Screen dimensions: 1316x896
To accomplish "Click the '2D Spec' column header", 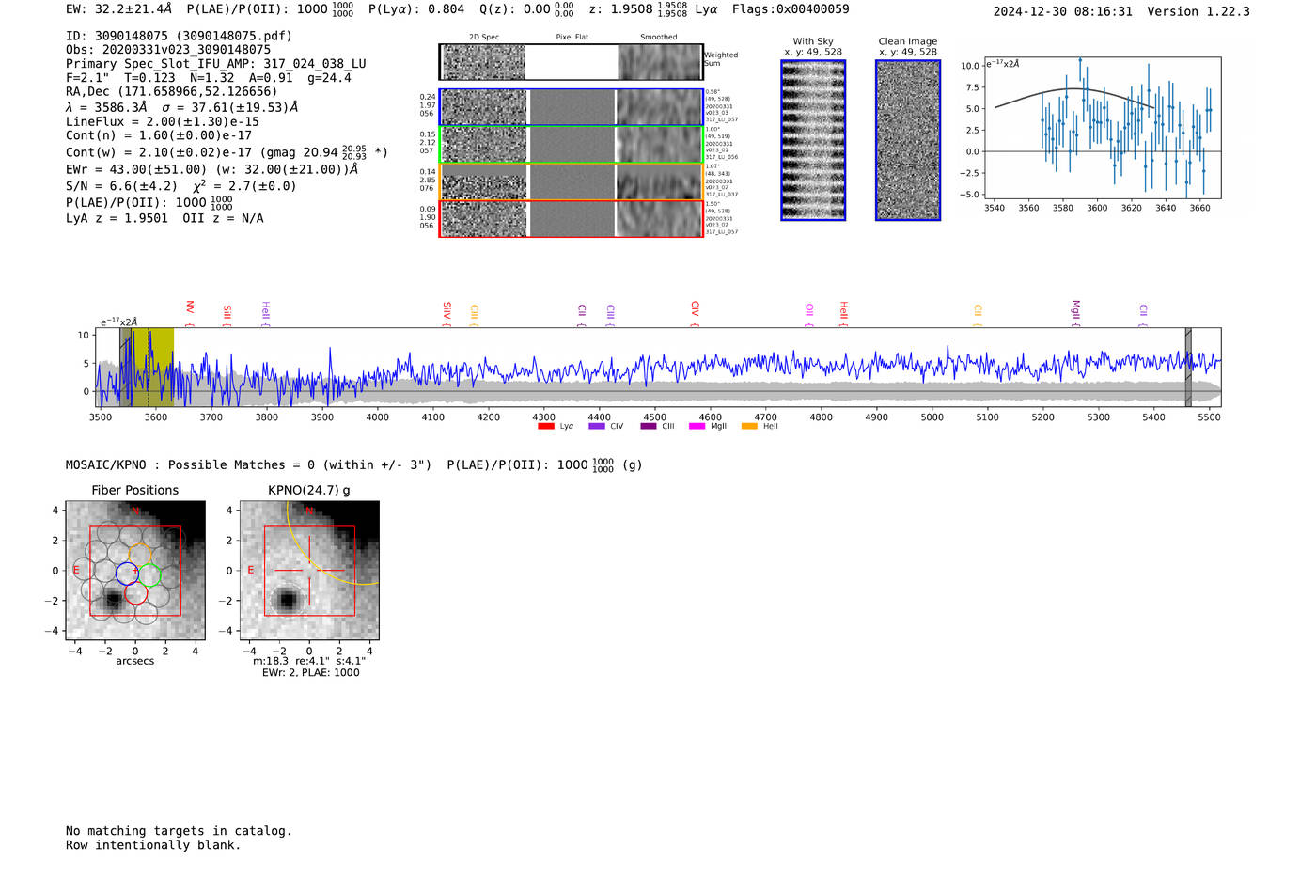I will pyautogui.click(x=484, y=38).
